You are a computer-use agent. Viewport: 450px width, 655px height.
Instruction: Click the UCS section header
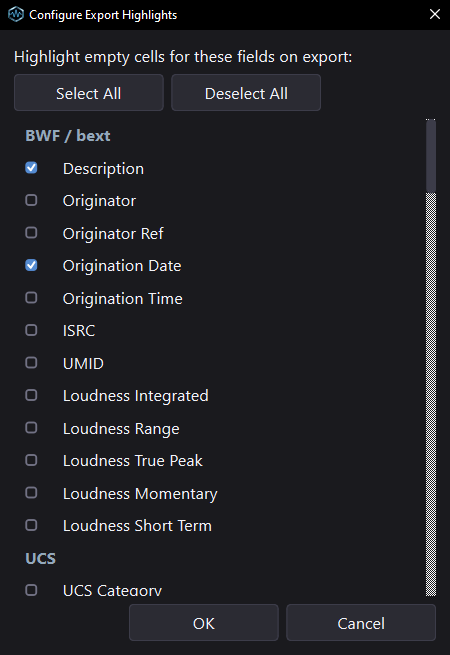point(41,559)
